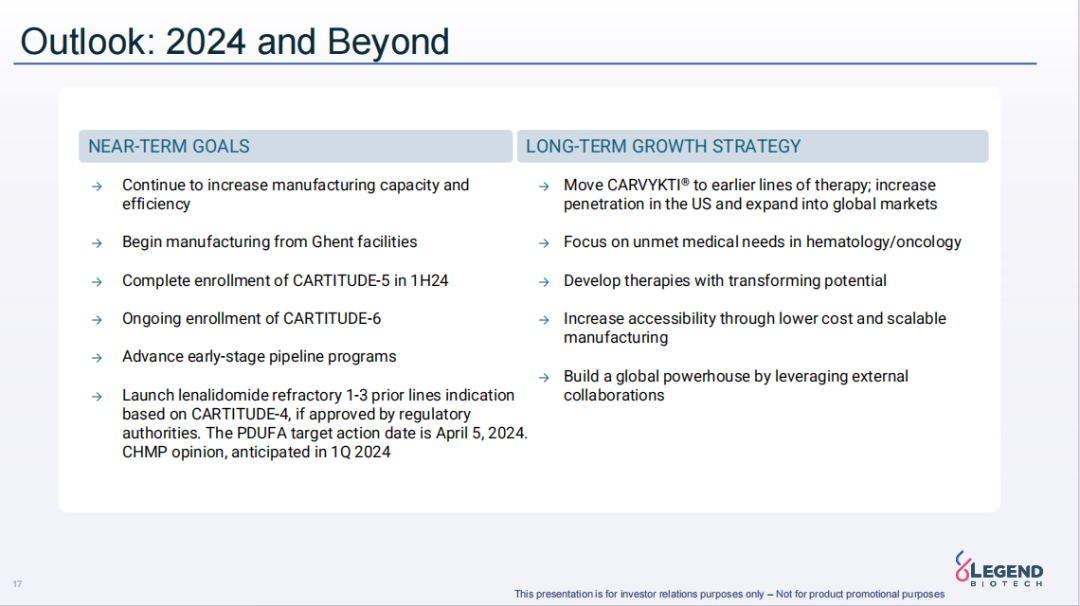This screenshot has width=1080, height=606.
Task: Click arrow bullet beside 'Complete enrollment of CARTITUDE-5'
Action: [x=97, y=282]
